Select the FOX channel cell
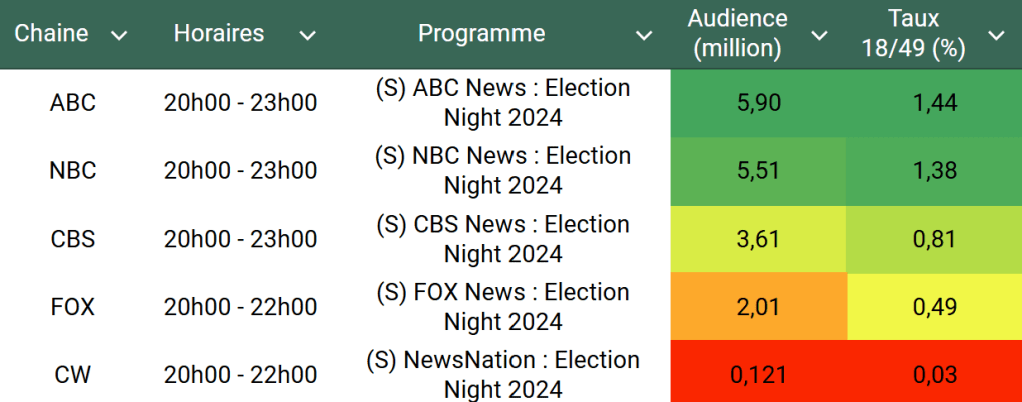The image size is (1022, 402). [x=72, y=307]
